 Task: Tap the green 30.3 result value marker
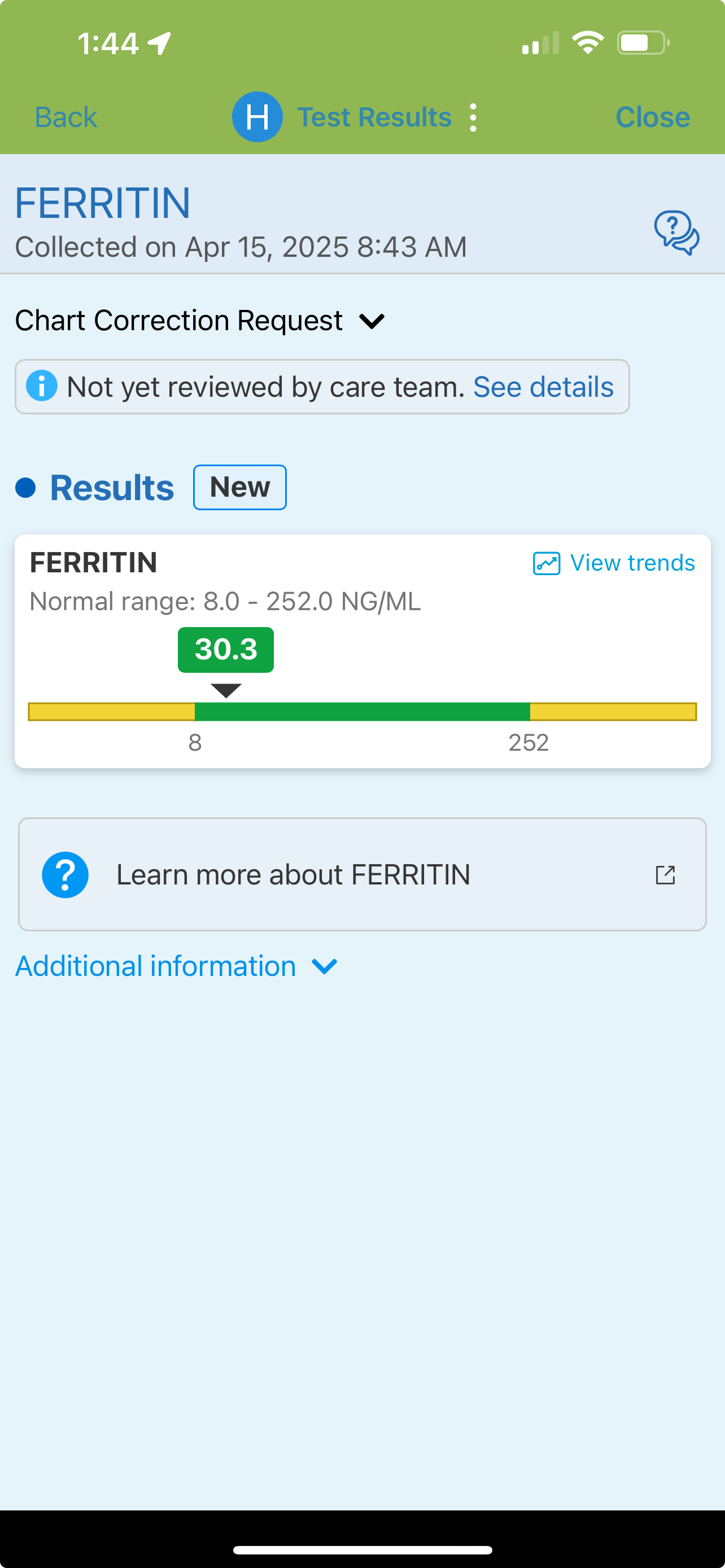pyautogui.click(x=226, y=650)
